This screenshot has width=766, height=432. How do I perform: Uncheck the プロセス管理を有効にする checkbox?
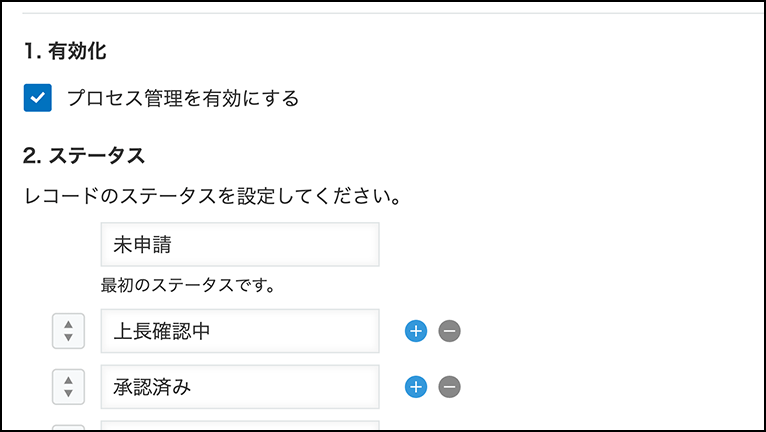pos(38,98)
